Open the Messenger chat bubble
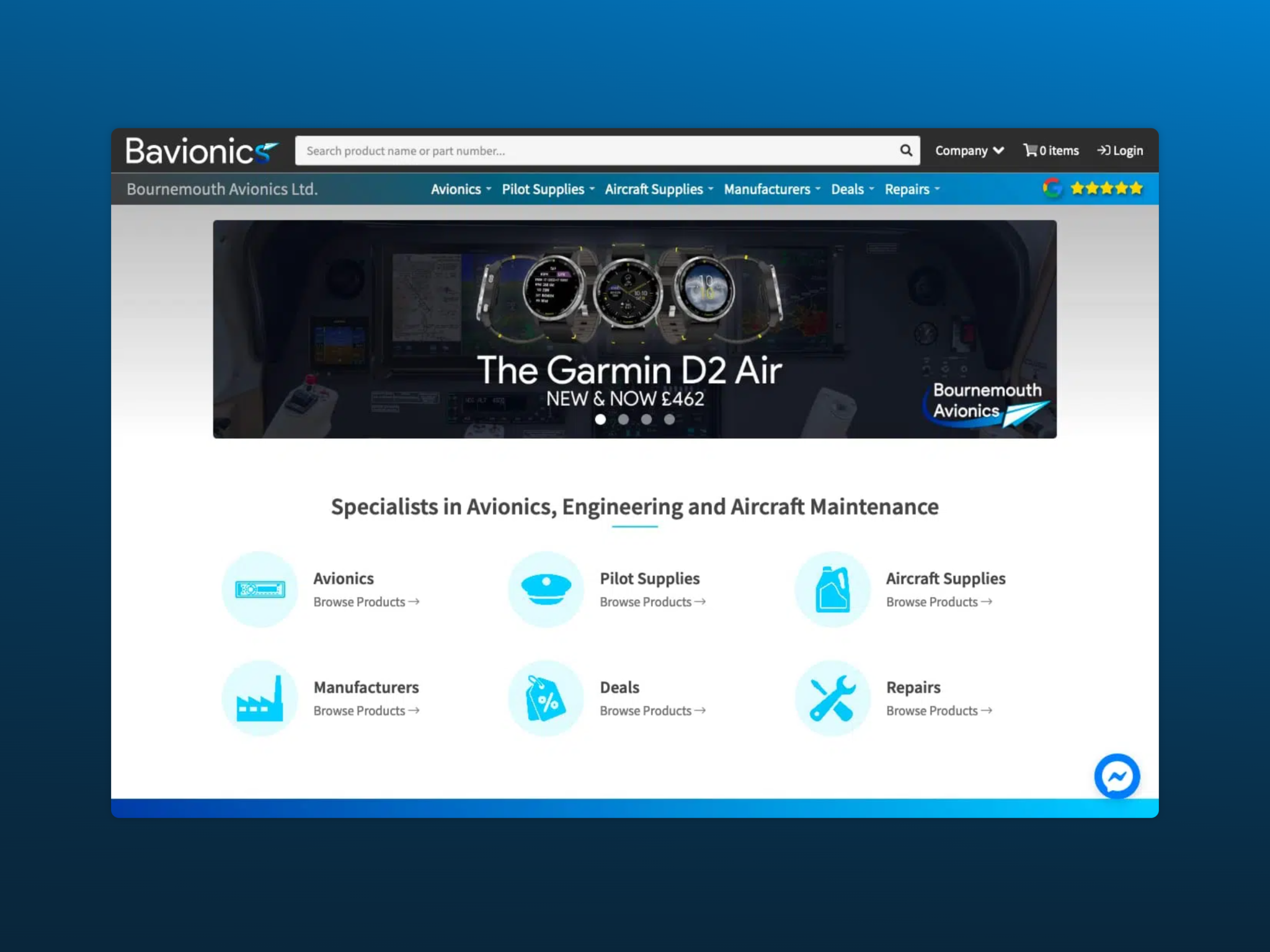This screenshot has height=952, width=1270. [1117, 776]
